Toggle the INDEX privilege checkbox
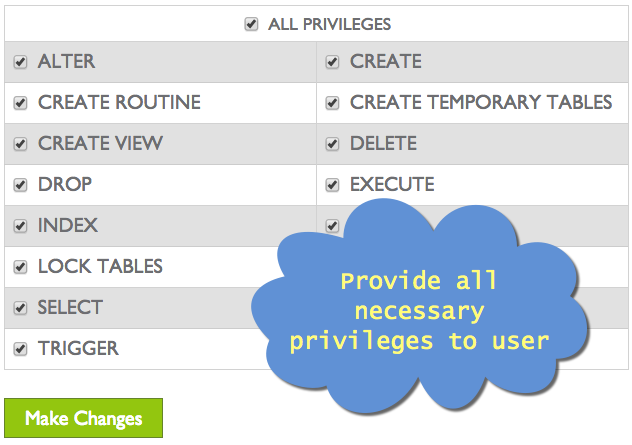The width and height of the screenshot is (632, 445). [x=20, y=226]
